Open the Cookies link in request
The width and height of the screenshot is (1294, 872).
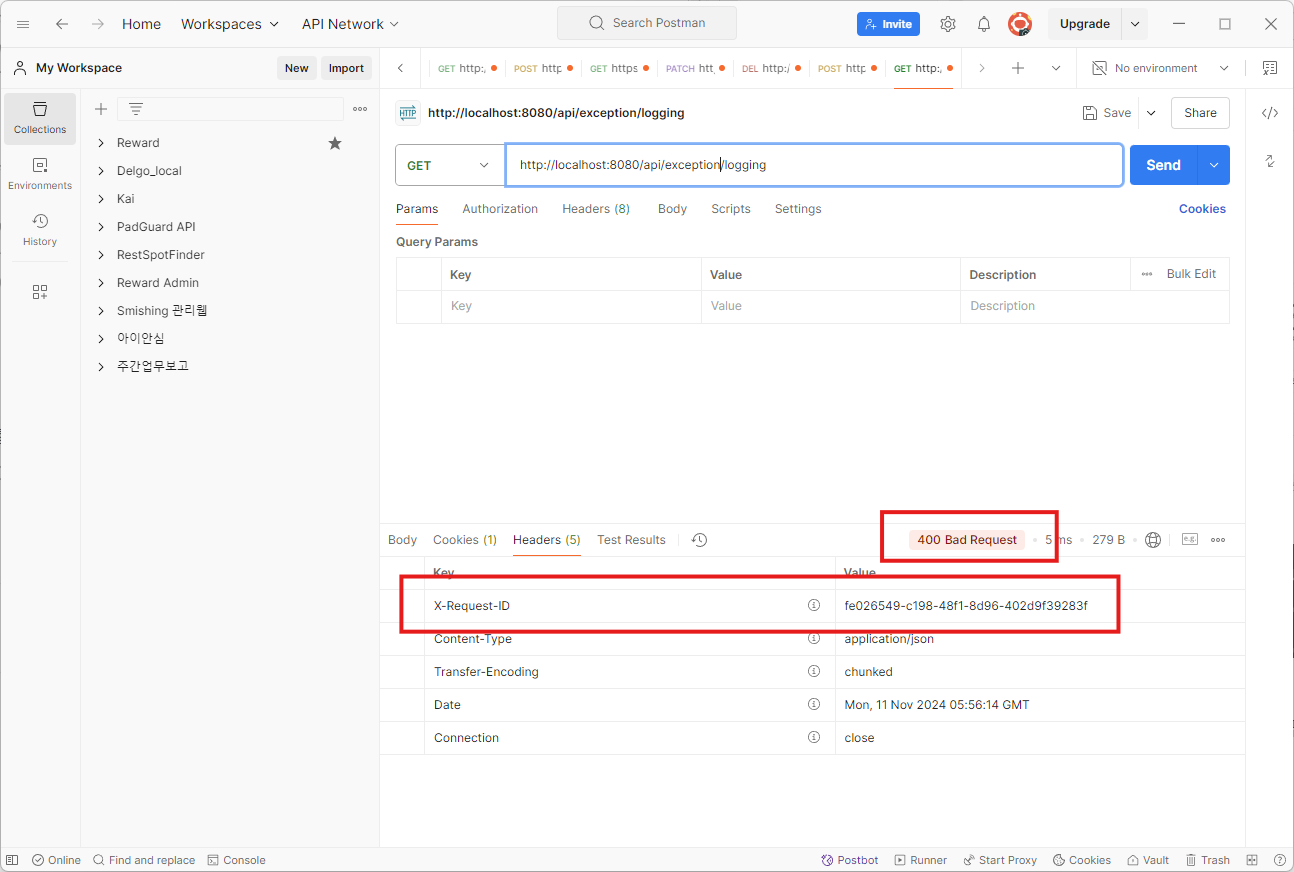1202,209
